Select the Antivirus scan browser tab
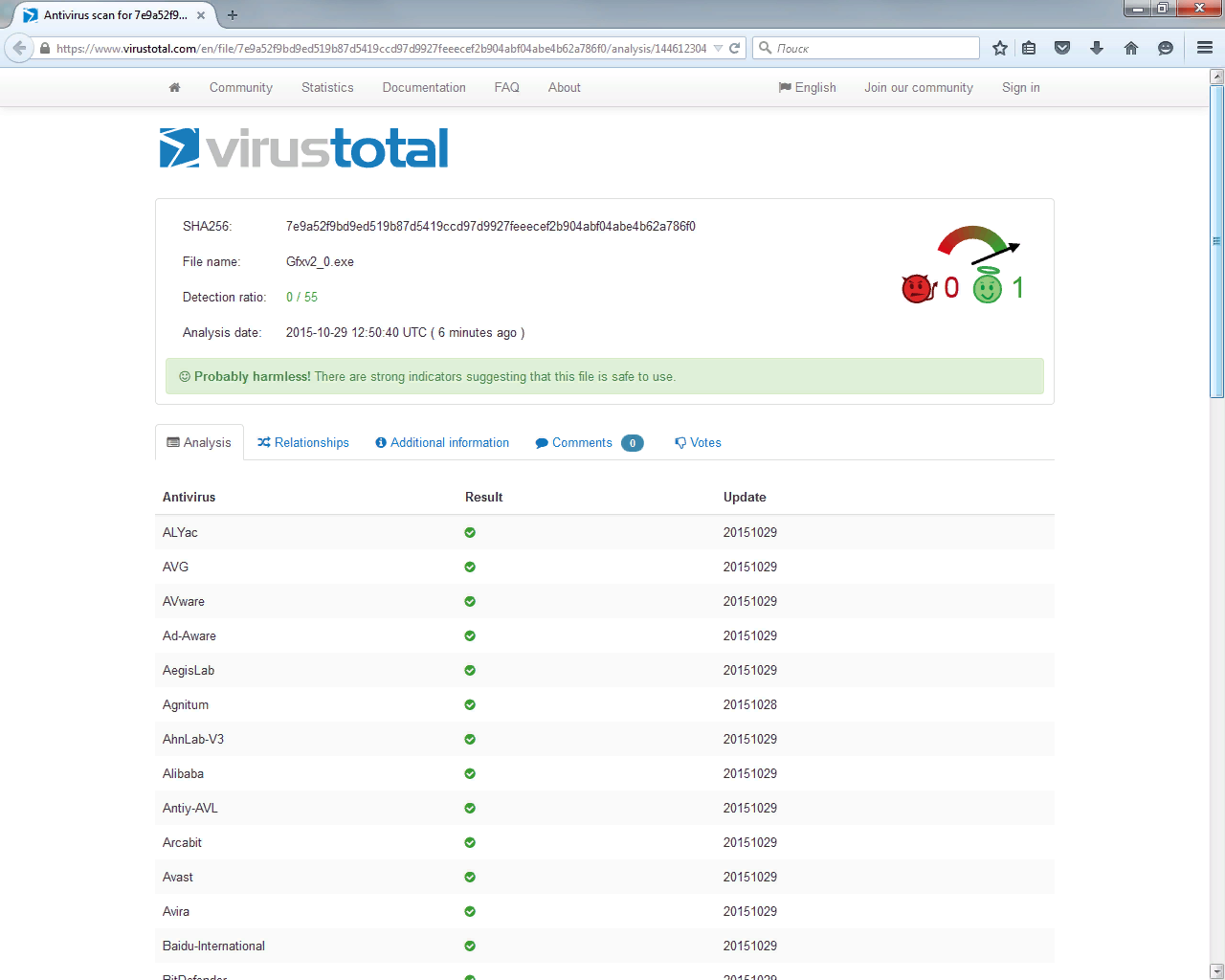1225x980 pixels. pos(115,15)
